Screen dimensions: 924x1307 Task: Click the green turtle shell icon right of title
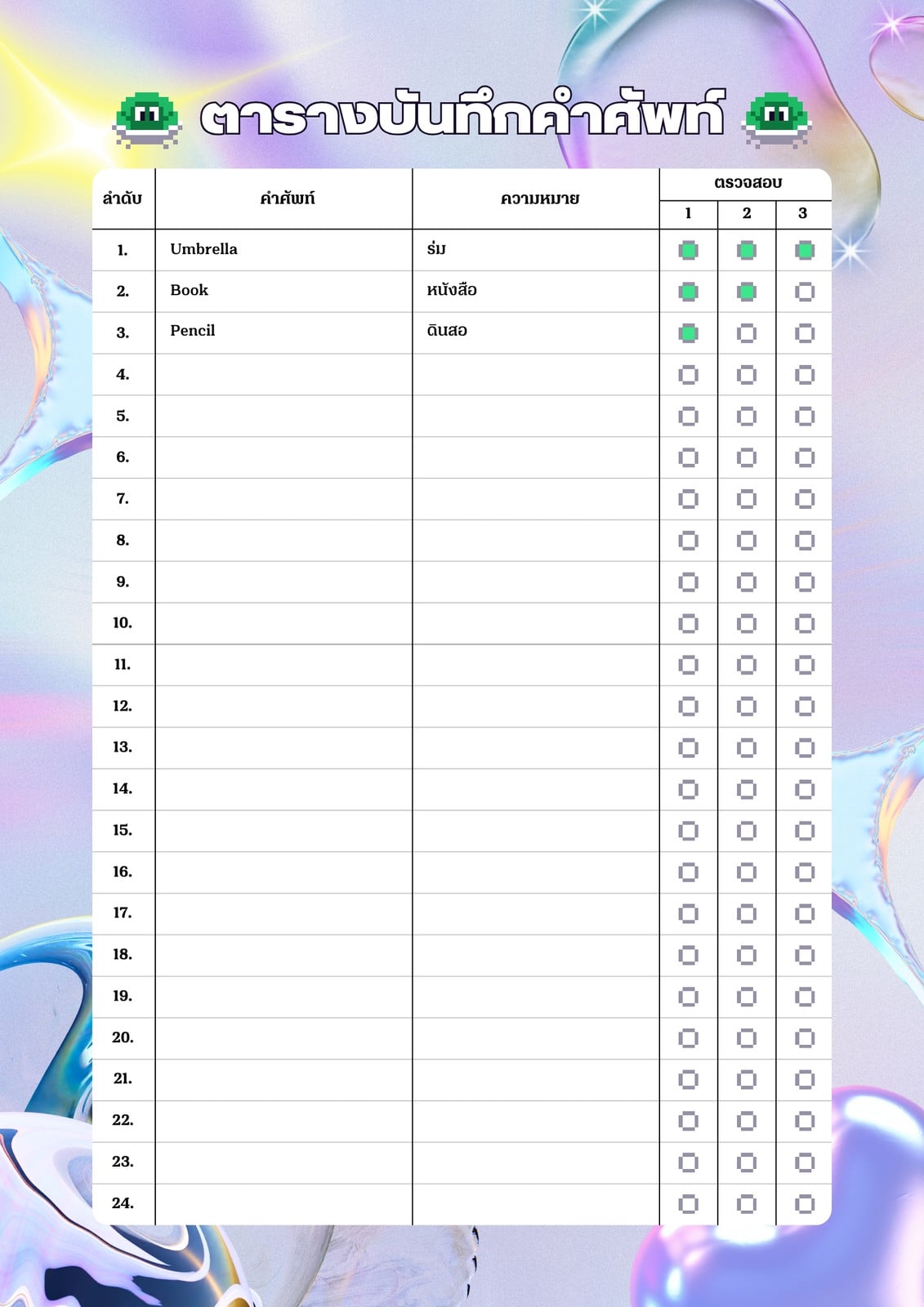tap(776, 120)
